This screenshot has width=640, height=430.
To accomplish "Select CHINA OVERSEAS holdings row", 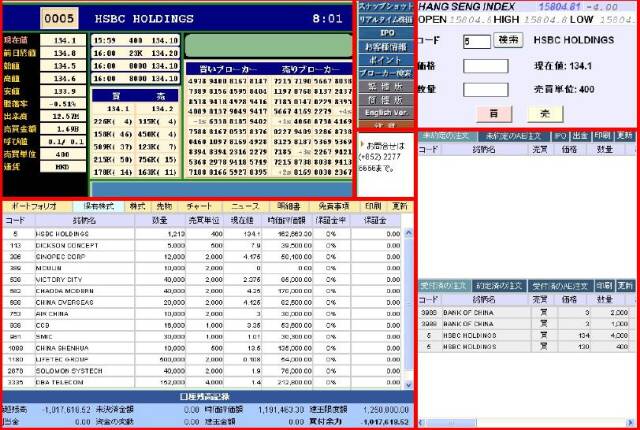I will coord(202,302).
